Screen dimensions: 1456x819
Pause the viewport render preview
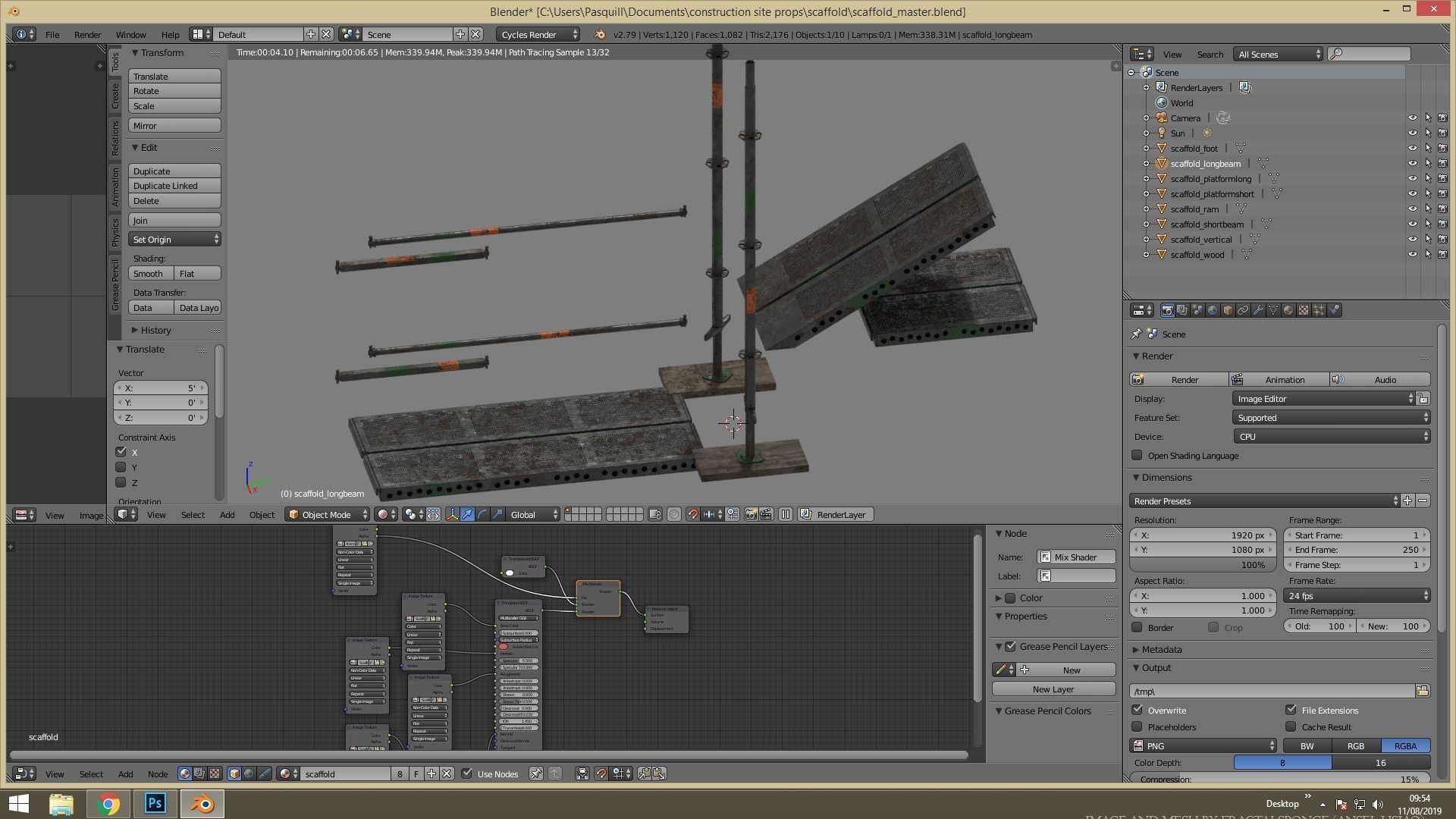pyautogui.click(x=786, y=514)
